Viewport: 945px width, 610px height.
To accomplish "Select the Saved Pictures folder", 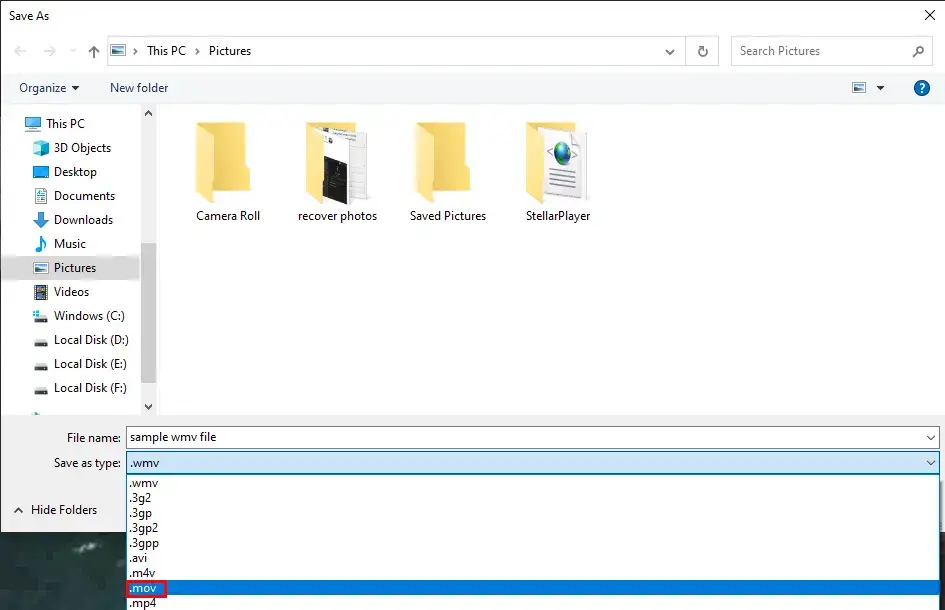I will 447,172.
